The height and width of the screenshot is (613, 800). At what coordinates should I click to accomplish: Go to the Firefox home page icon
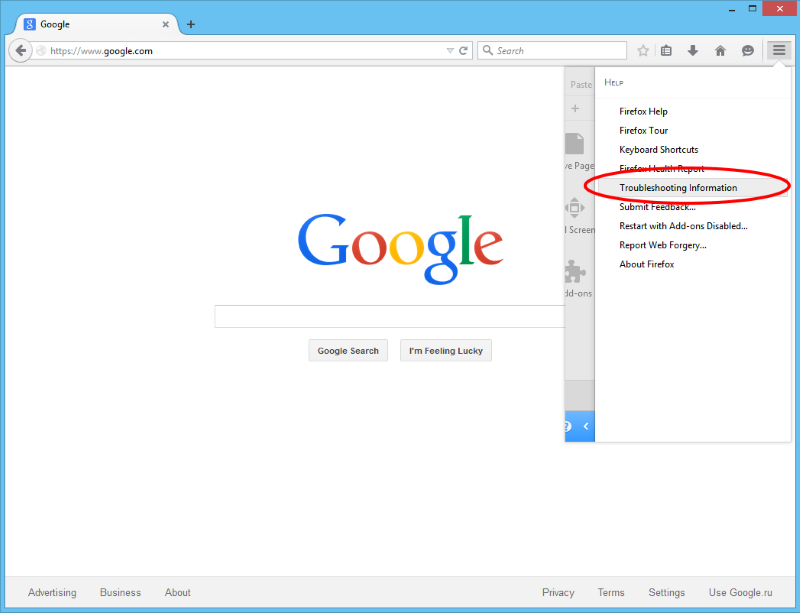click(720, 51)
